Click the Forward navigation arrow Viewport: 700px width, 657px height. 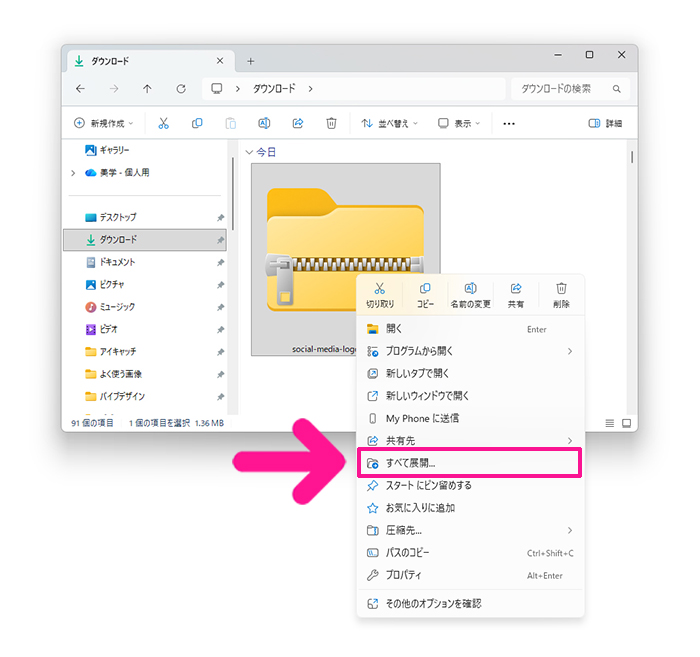(114, 89)
